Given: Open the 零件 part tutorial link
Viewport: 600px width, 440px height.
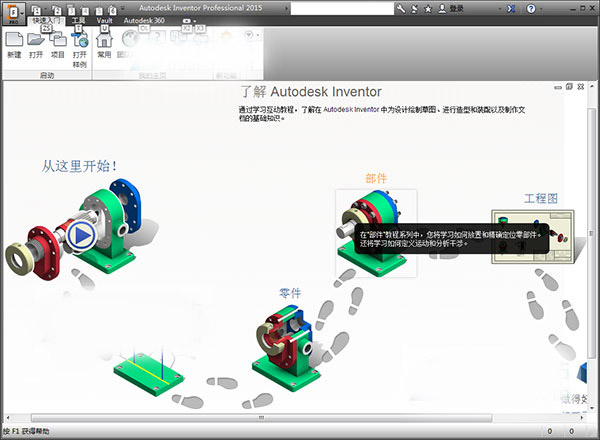Looking at the screenshot, I should click(290, 293).
